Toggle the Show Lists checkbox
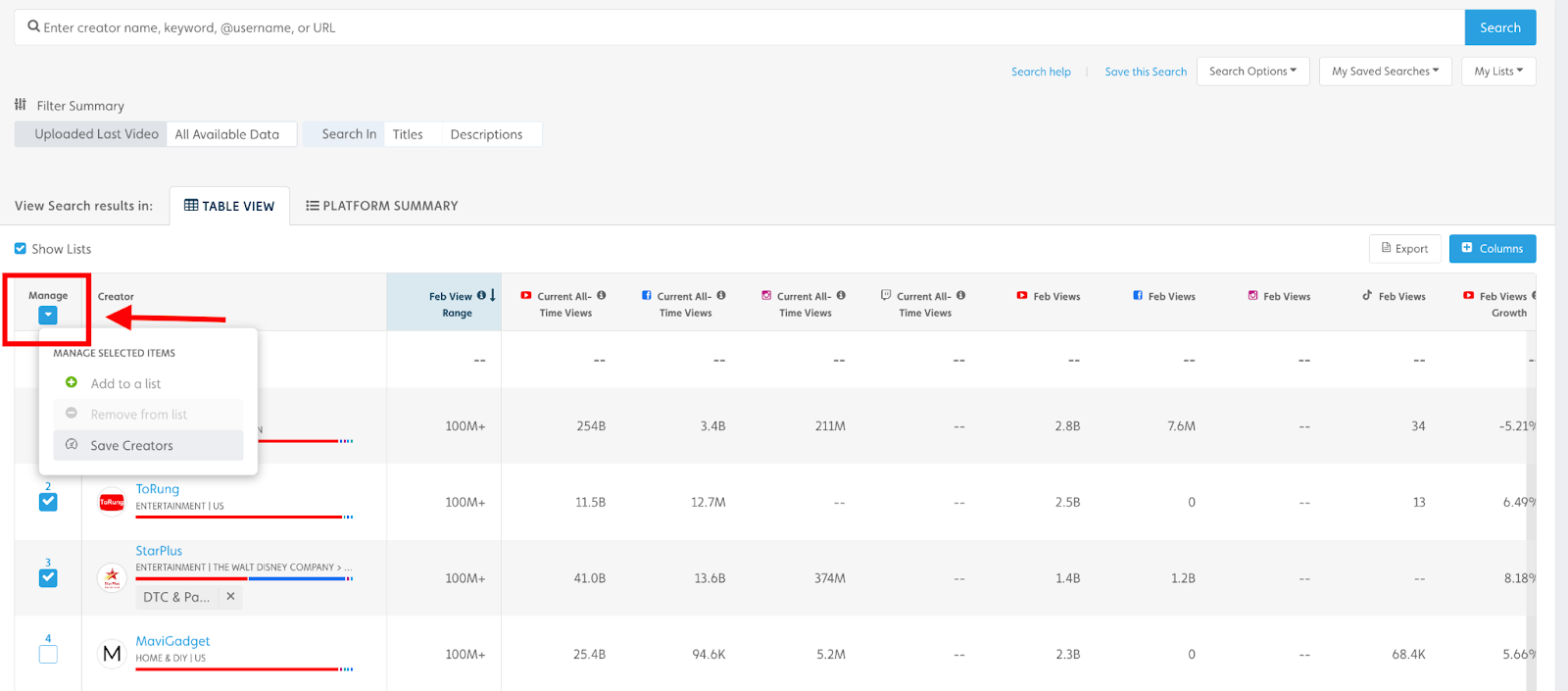1568x691 pixels. click(x=21, y=249)
